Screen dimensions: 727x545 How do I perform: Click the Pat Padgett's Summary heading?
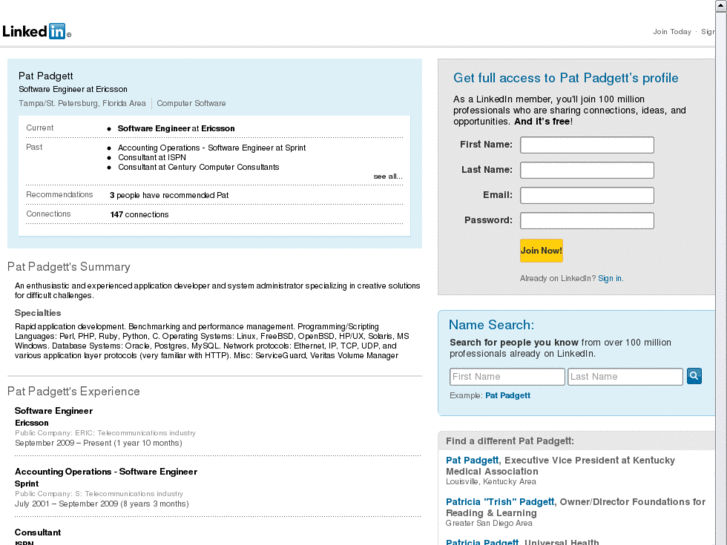coord(69,267)
